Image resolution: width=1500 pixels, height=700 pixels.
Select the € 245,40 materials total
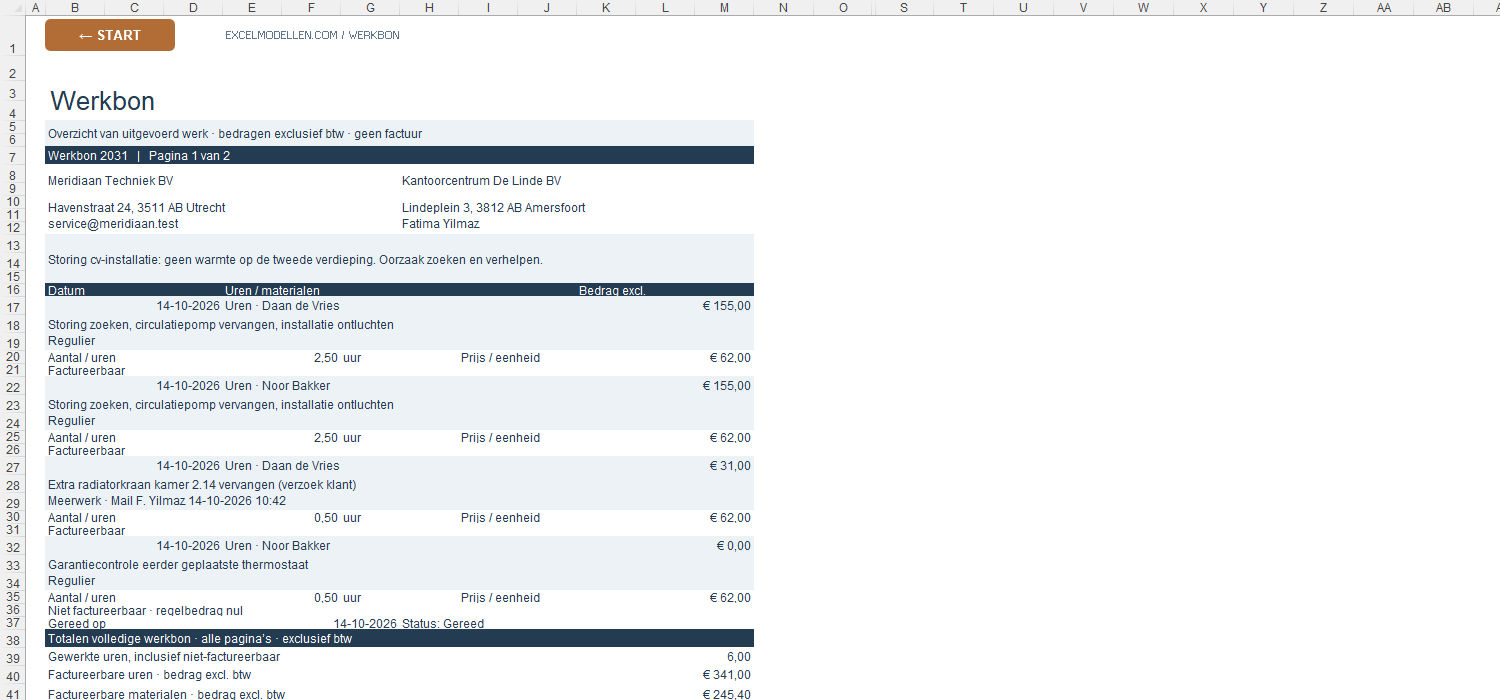point(727,694)
